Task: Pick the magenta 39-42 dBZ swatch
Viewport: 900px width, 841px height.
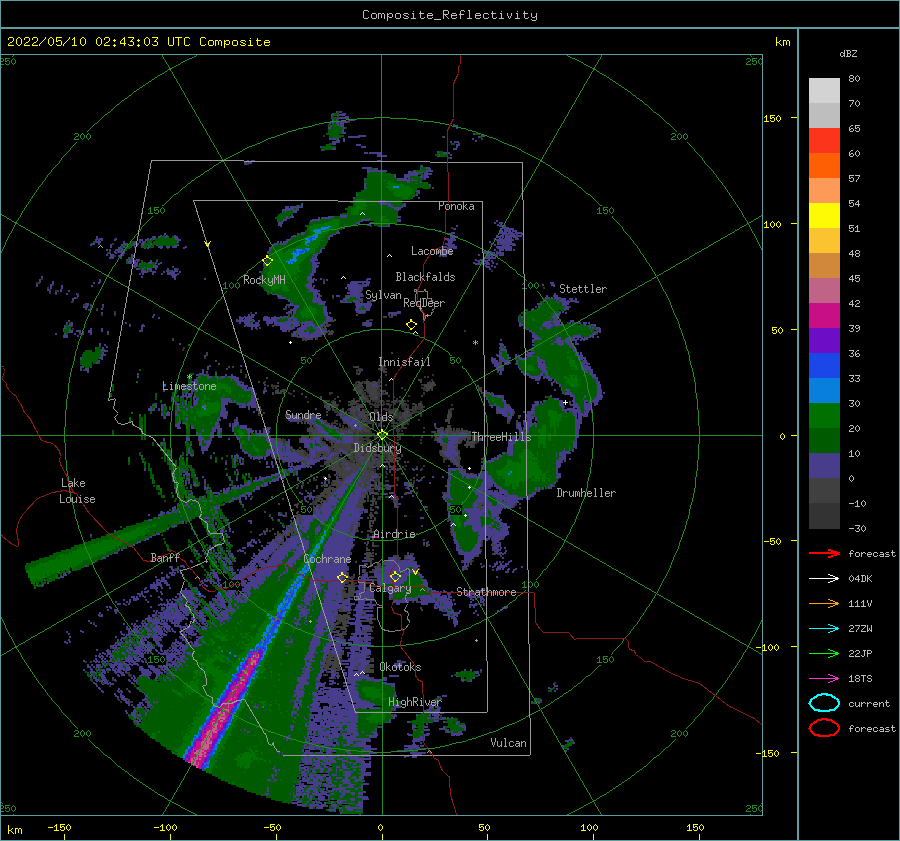Action: pos(824,315)
